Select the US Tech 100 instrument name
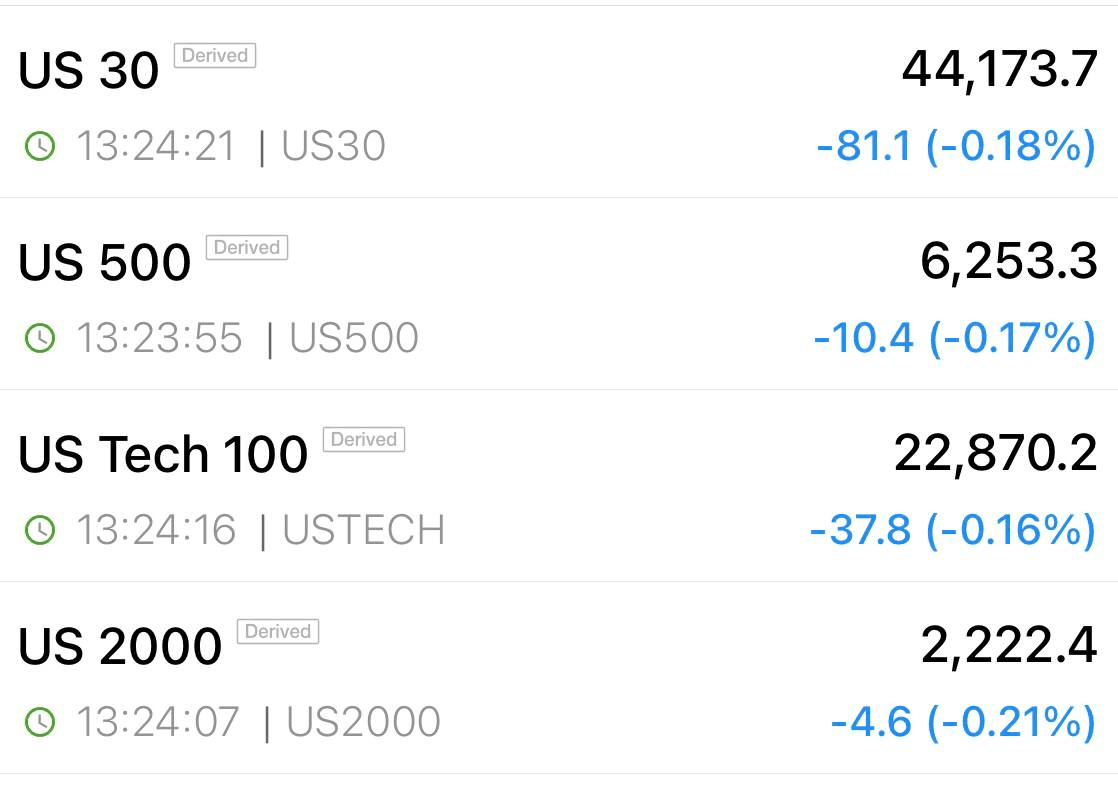 [x=163, y=454]
